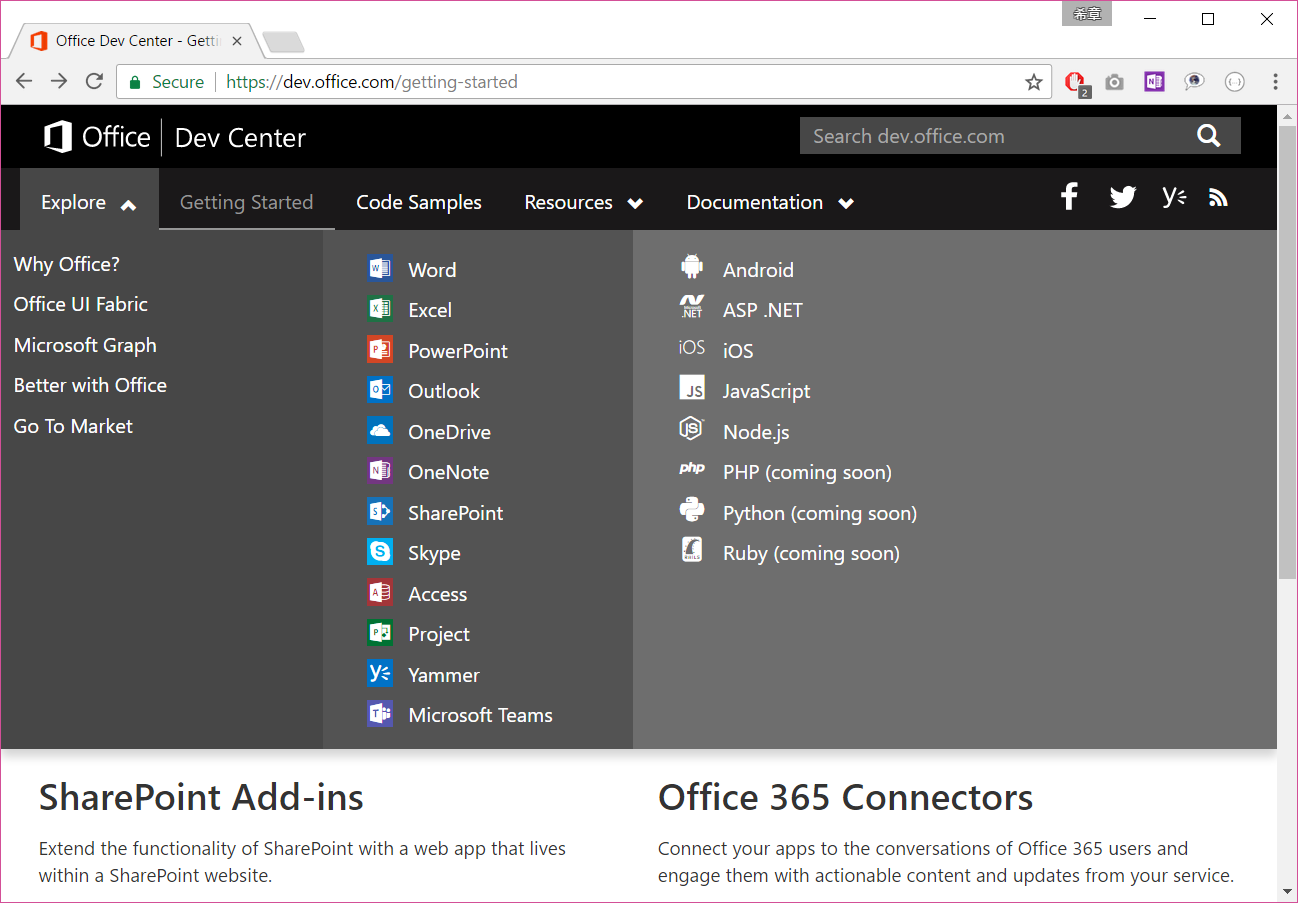The height and width of the screenshot is (909, 1301).
Task: Expand the Documentation dropdown
Action: coord(769,202)
